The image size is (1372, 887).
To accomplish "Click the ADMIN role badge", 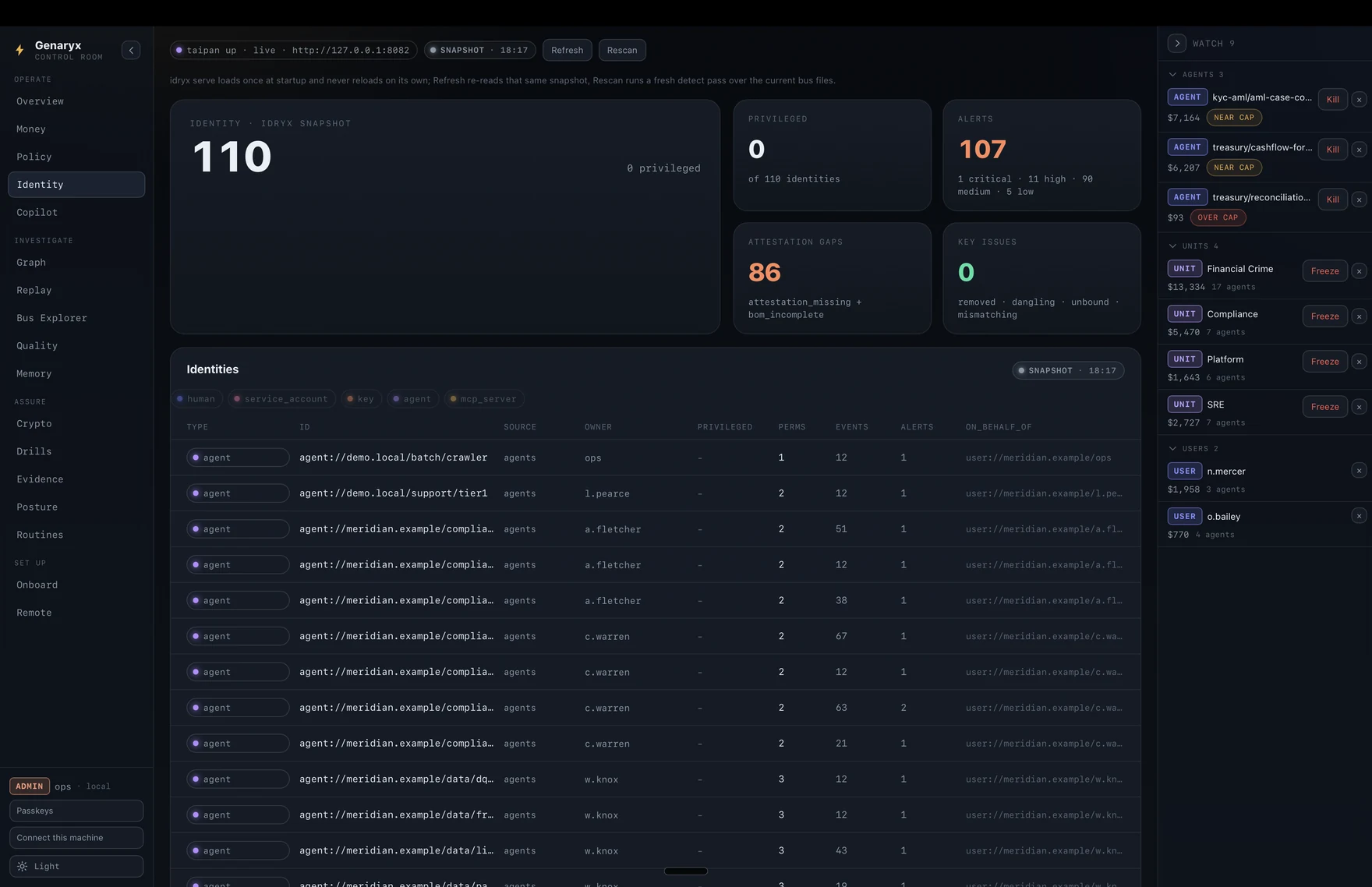I will [x=30, y=786].
